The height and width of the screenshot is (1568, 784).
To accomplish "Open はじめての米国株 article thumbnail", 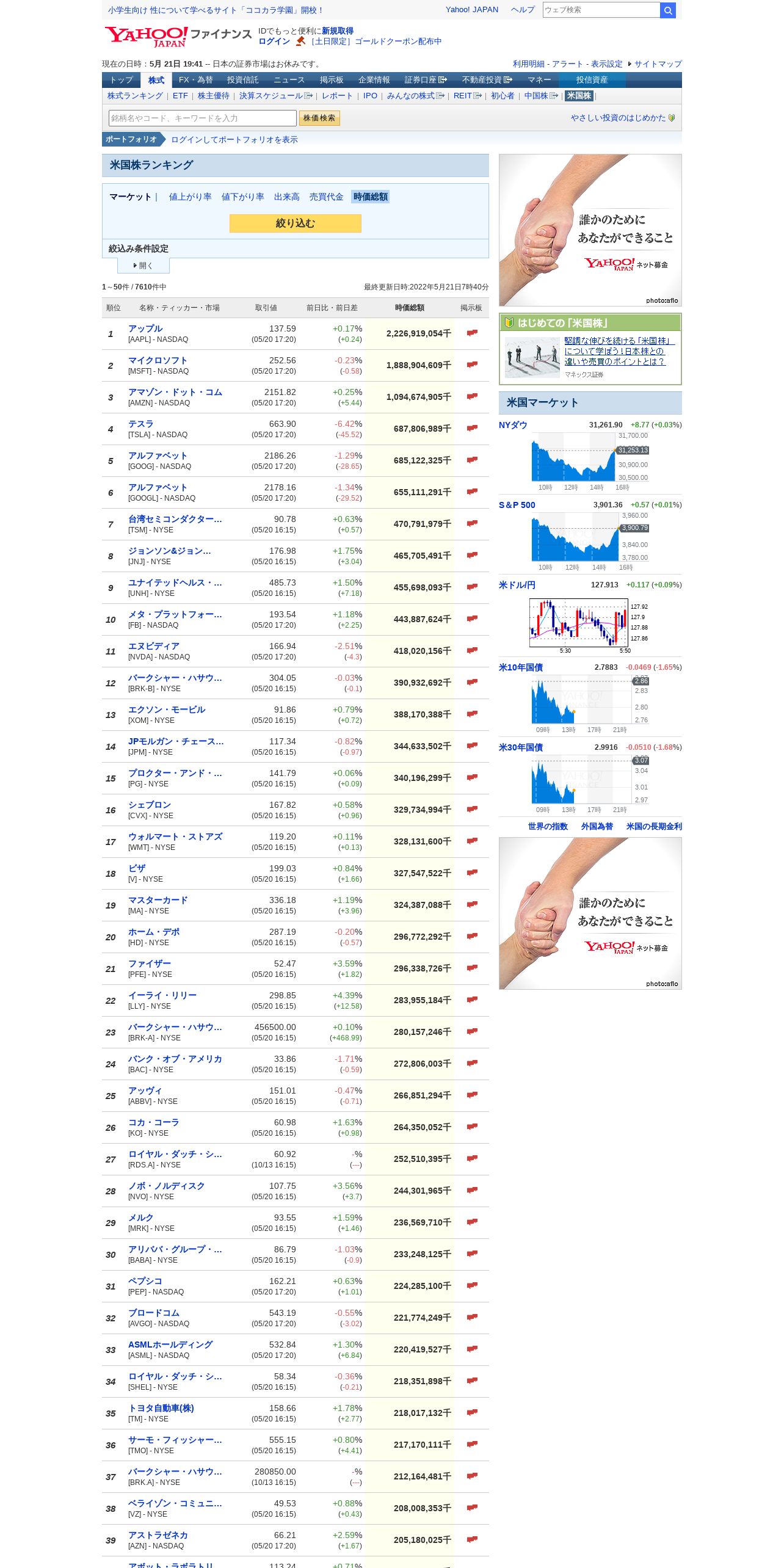I will tap(532, 358).
